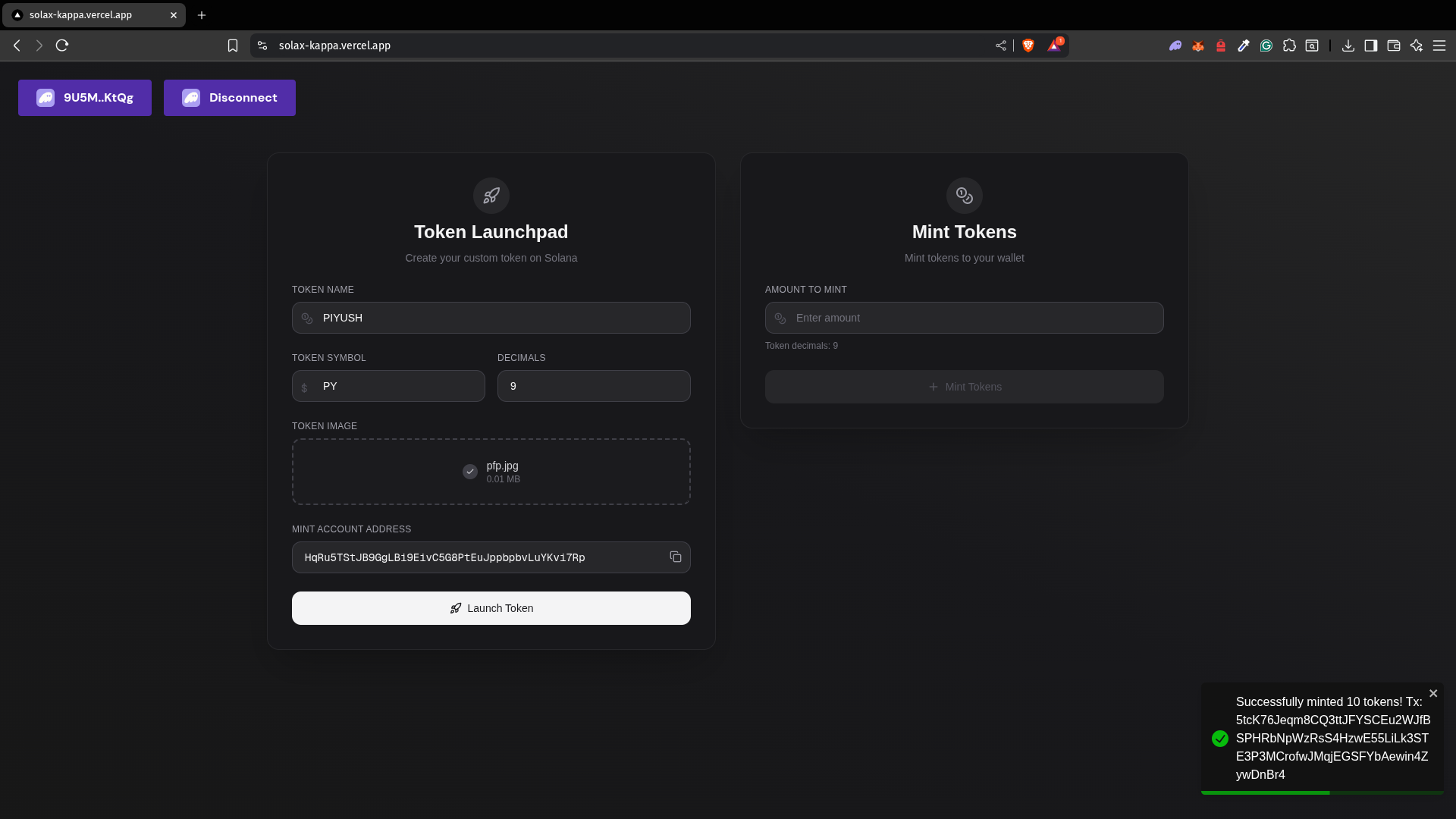The height and width of the screenshot is (819, 1456).
Task: Open the extensions puzzle icon
Action: [x=1289, y=45]
